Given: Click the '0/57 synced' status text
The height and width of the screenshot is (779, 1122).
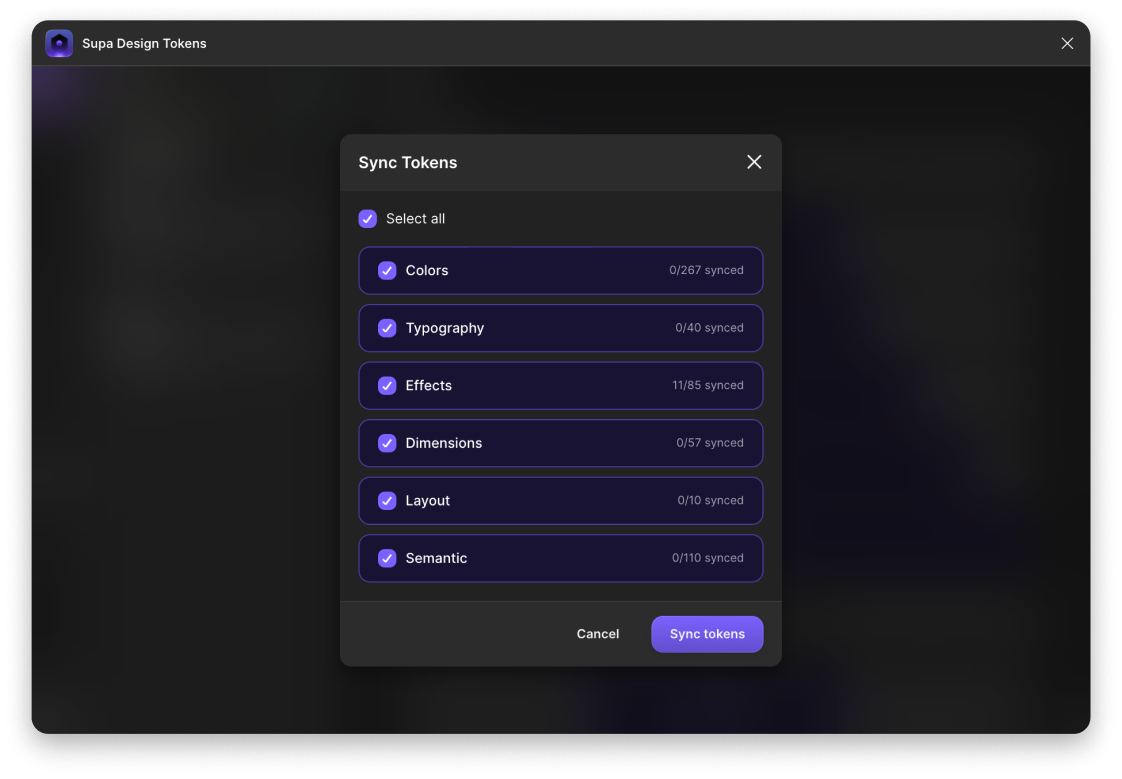Looking at the screenshot, I should (x=710, y=443).
